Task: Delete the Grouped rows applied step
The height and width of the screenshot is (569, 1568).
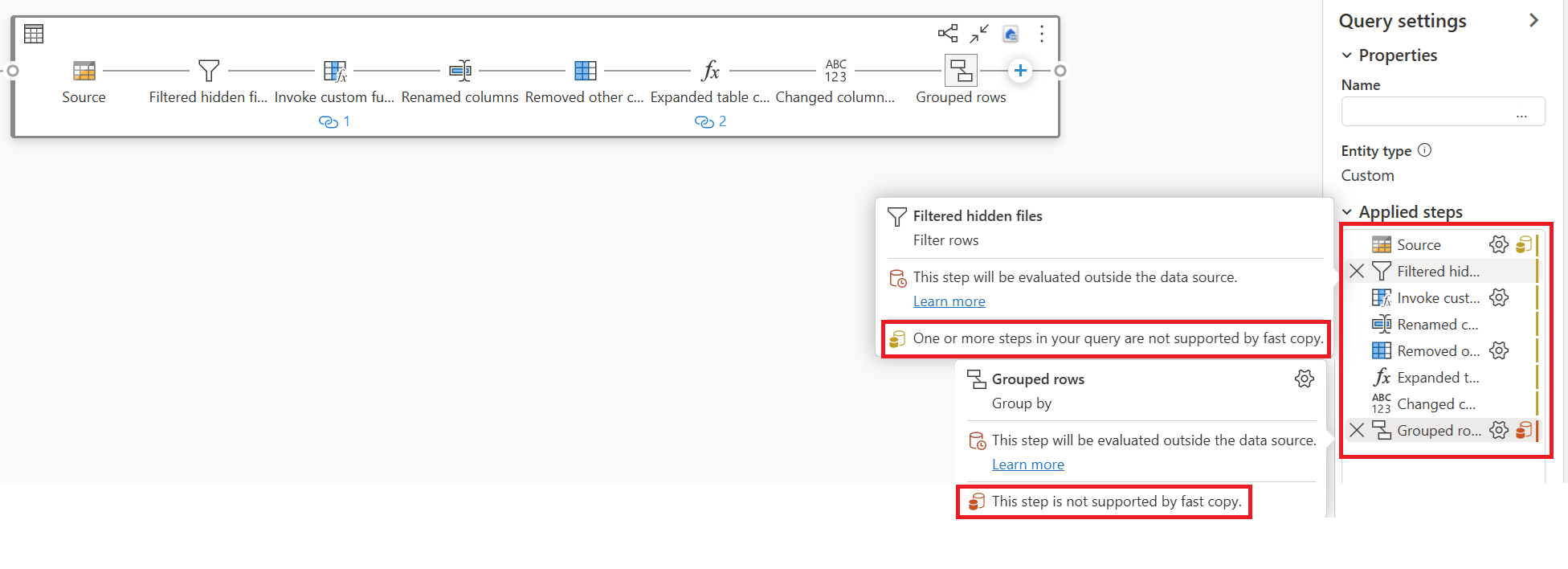Action: pos(1357,430)
